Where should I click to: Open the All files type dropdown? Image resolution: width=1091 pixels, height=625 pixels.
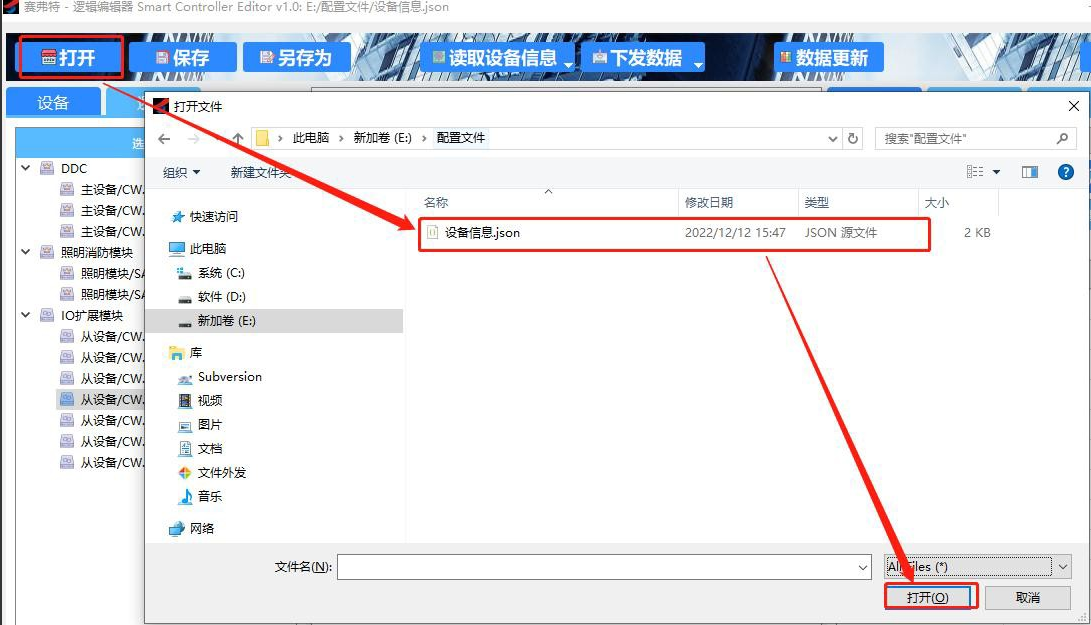tap(977, 567)
